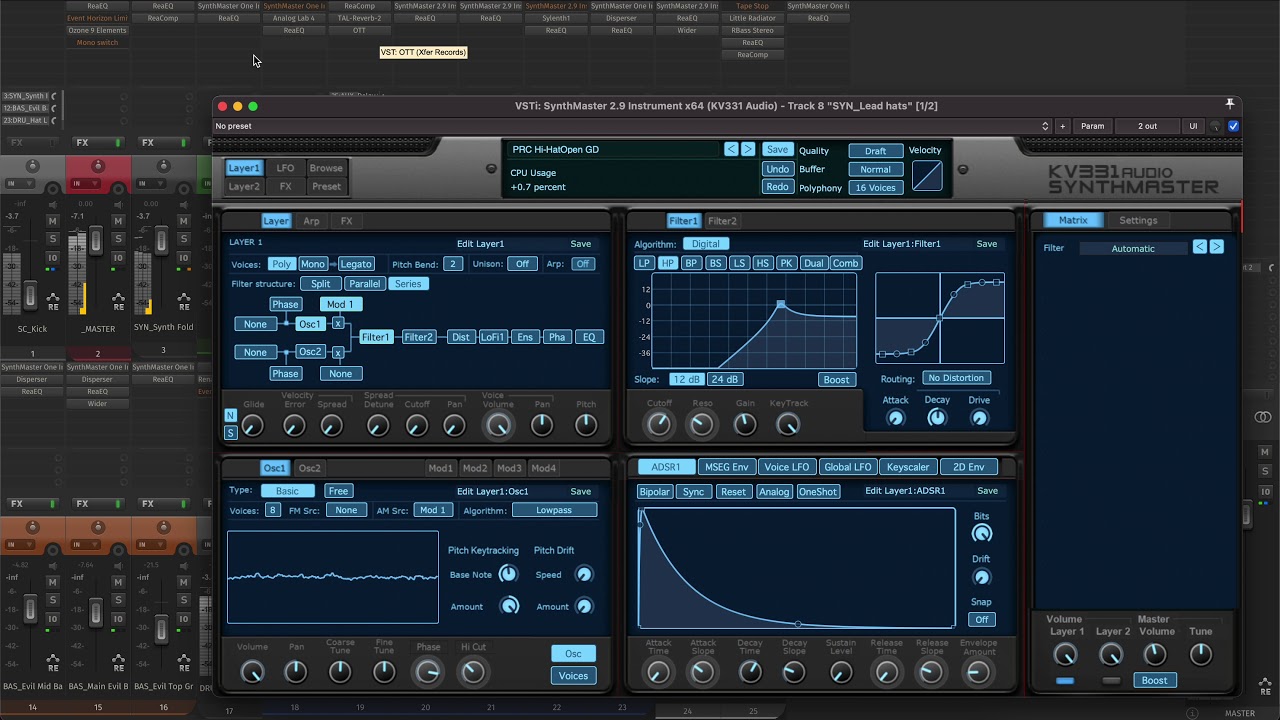Toggle the Bipolar envelope option

(655, 492)
